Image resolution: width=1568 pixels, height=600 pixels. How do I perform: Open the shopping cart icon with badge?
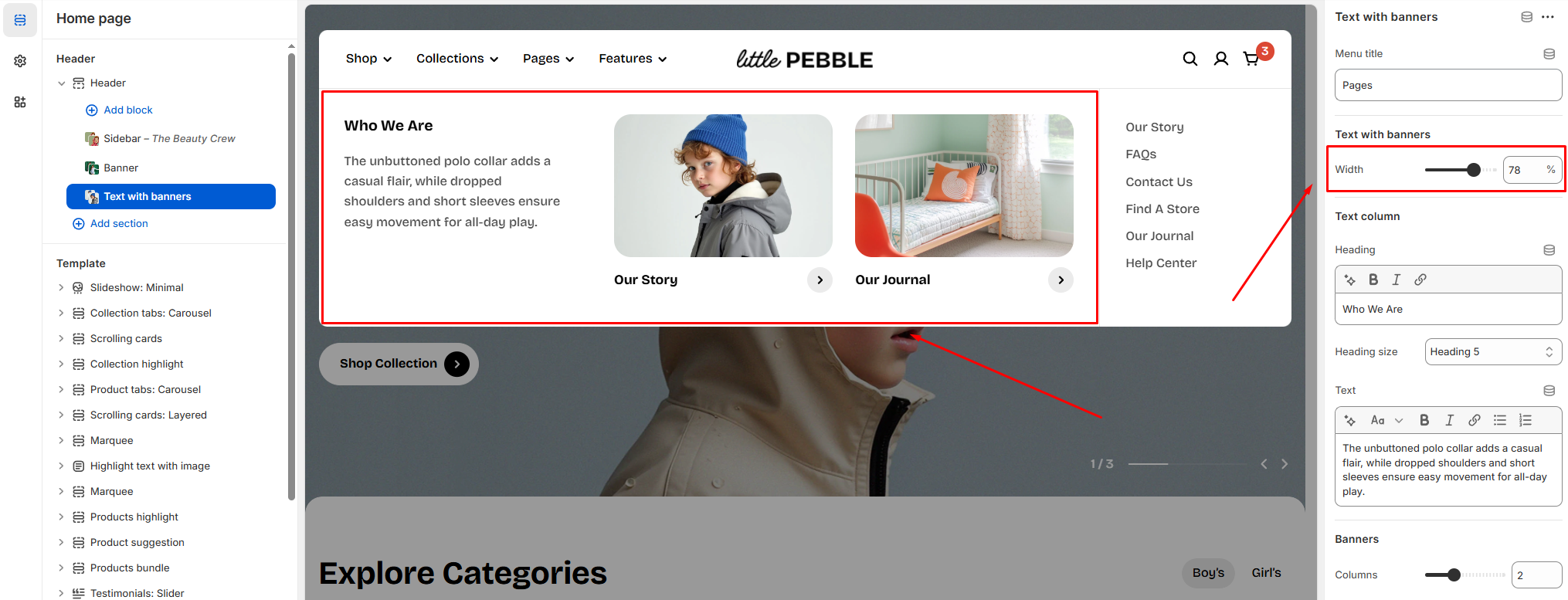pyautogui.click(x=1251, y=59)
